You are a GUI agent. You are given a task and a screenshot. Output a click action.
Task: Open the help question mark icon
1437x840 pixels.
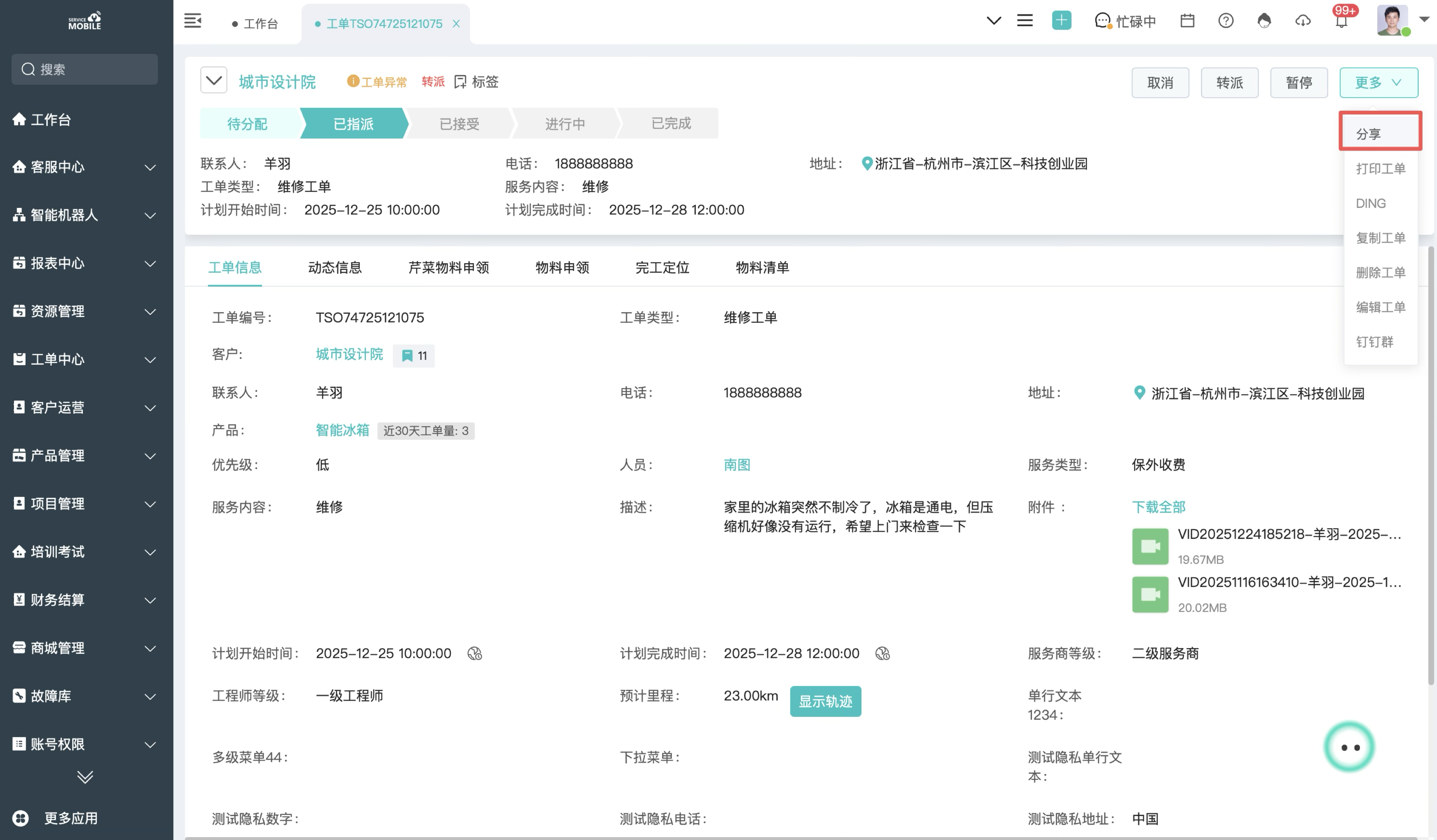(1225, 21)
